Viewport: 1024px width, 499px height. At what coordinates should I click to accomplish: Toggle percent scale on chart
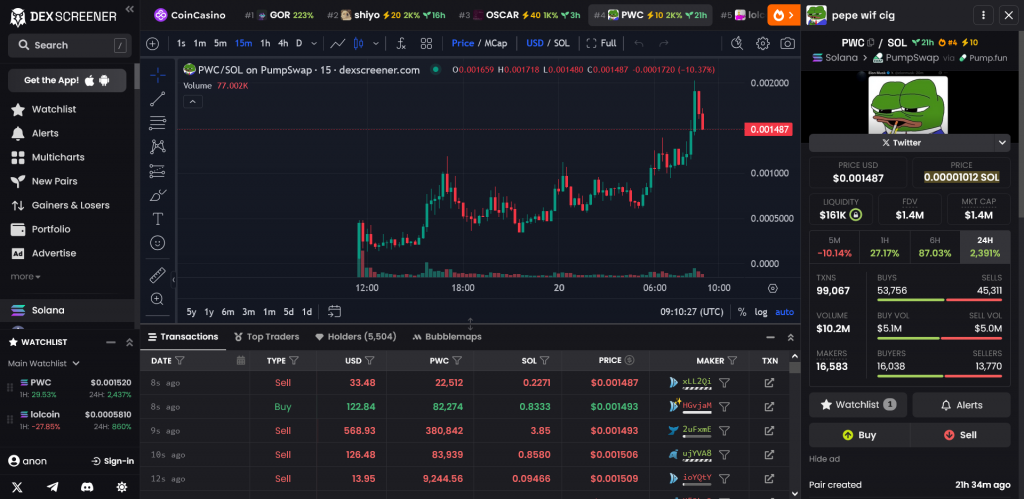[742, 312]
